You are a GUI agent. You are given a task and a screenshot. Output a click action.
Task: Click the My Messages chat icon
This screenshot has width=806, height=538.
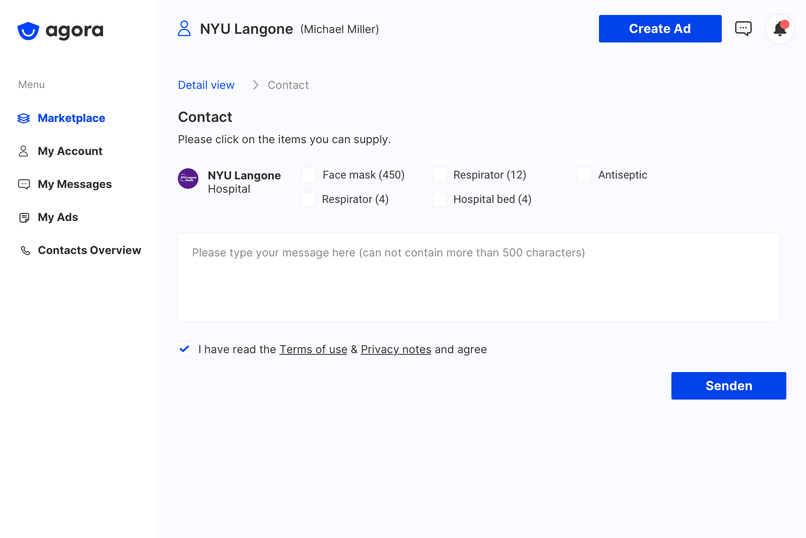pyautogui.click(x=24, y=184)
